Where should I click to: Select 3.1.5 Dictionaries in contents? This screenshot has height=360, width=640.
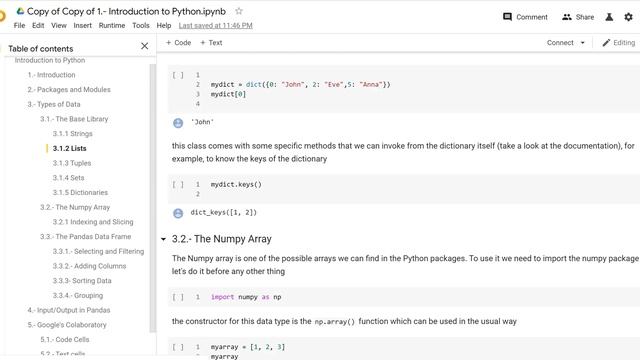click(80, 192)
